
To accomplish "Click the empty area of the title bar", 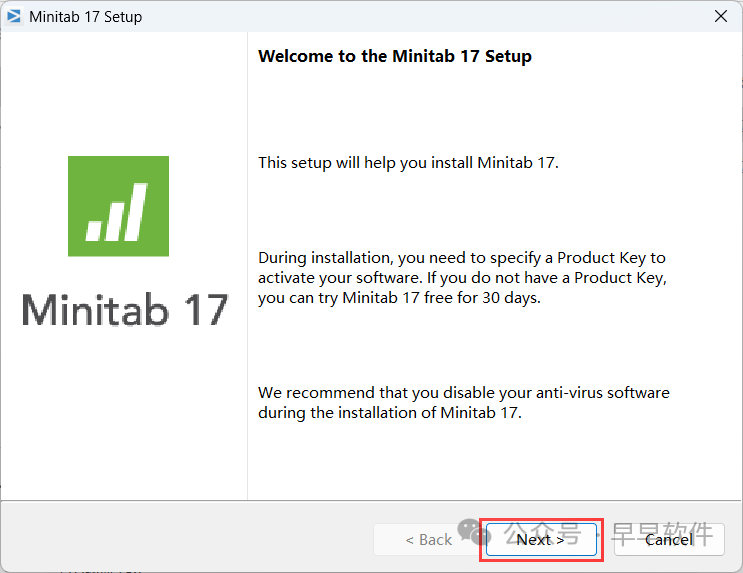I will pyautogui.click(x=400, y=16).
